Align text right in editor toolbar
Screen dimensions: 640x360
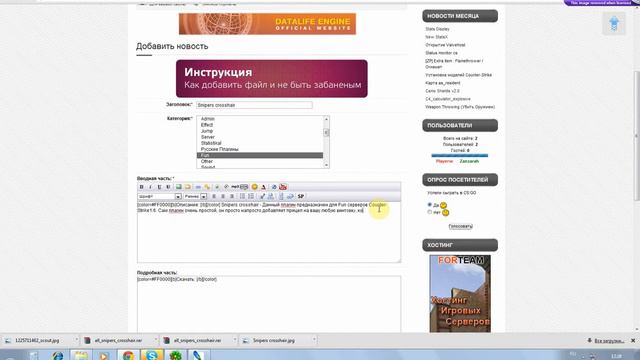(x=232, y=196)
